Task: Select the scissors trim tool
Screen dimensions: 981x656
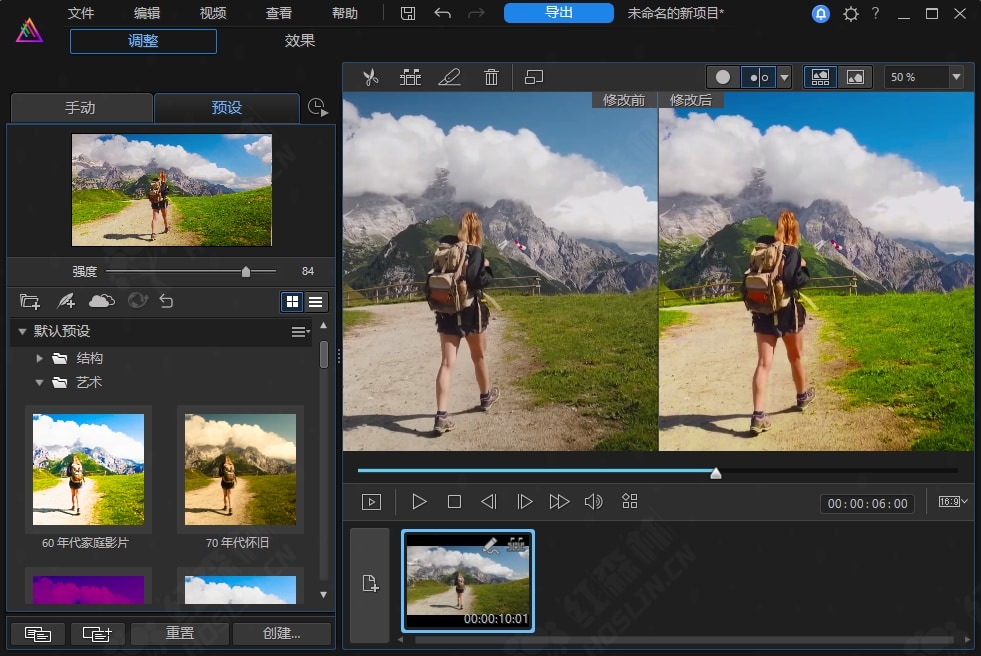Action: (x=371, y=77)
